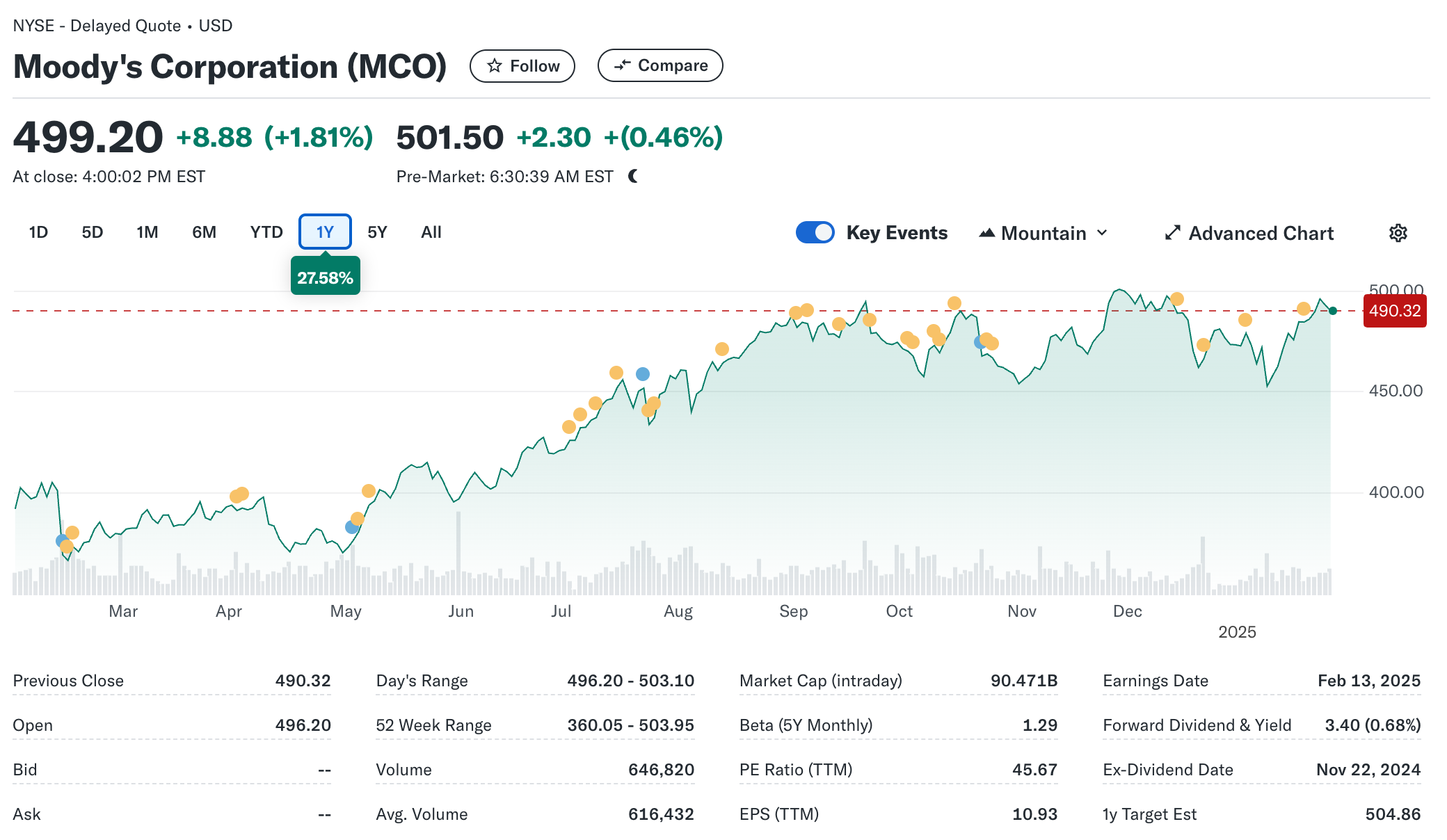
Task: Click the green 27.58% return badge
Action: [325, 277]
